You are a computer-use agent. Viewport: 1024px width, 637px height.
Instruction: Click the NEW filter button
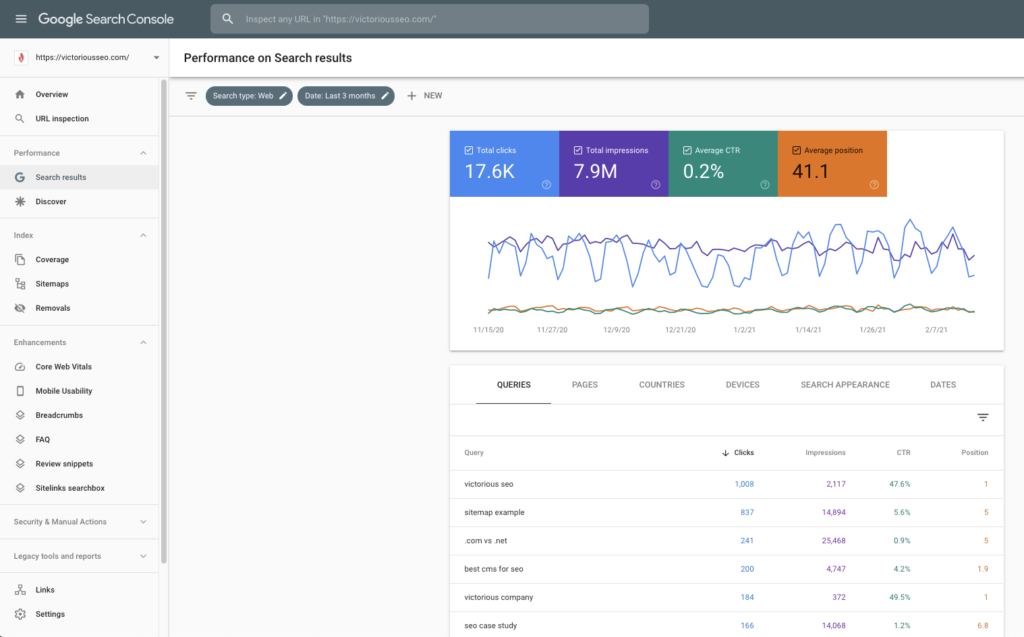[424, 96]
